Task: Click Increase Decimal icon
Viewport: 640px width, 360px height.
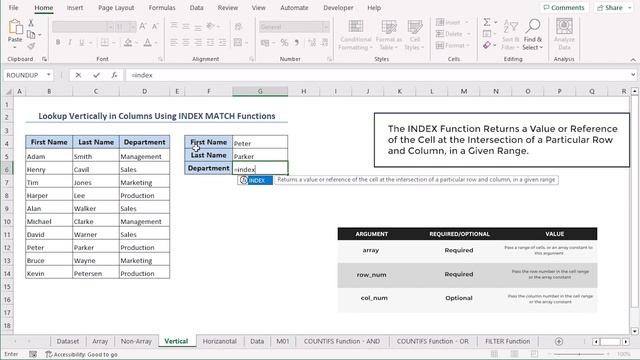Action: (x=312, y=42)
